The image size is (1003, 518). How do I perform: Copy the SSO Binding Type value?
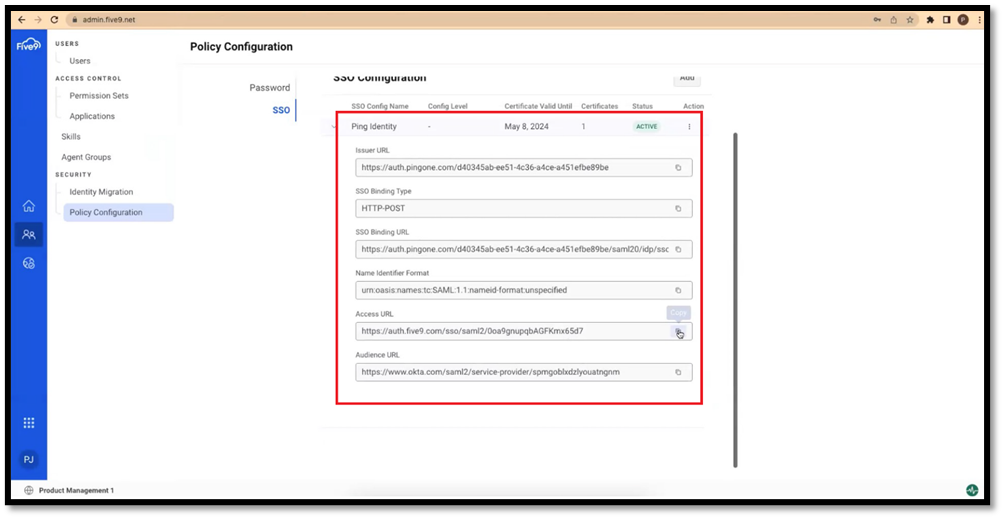click(x=678, y=208)
